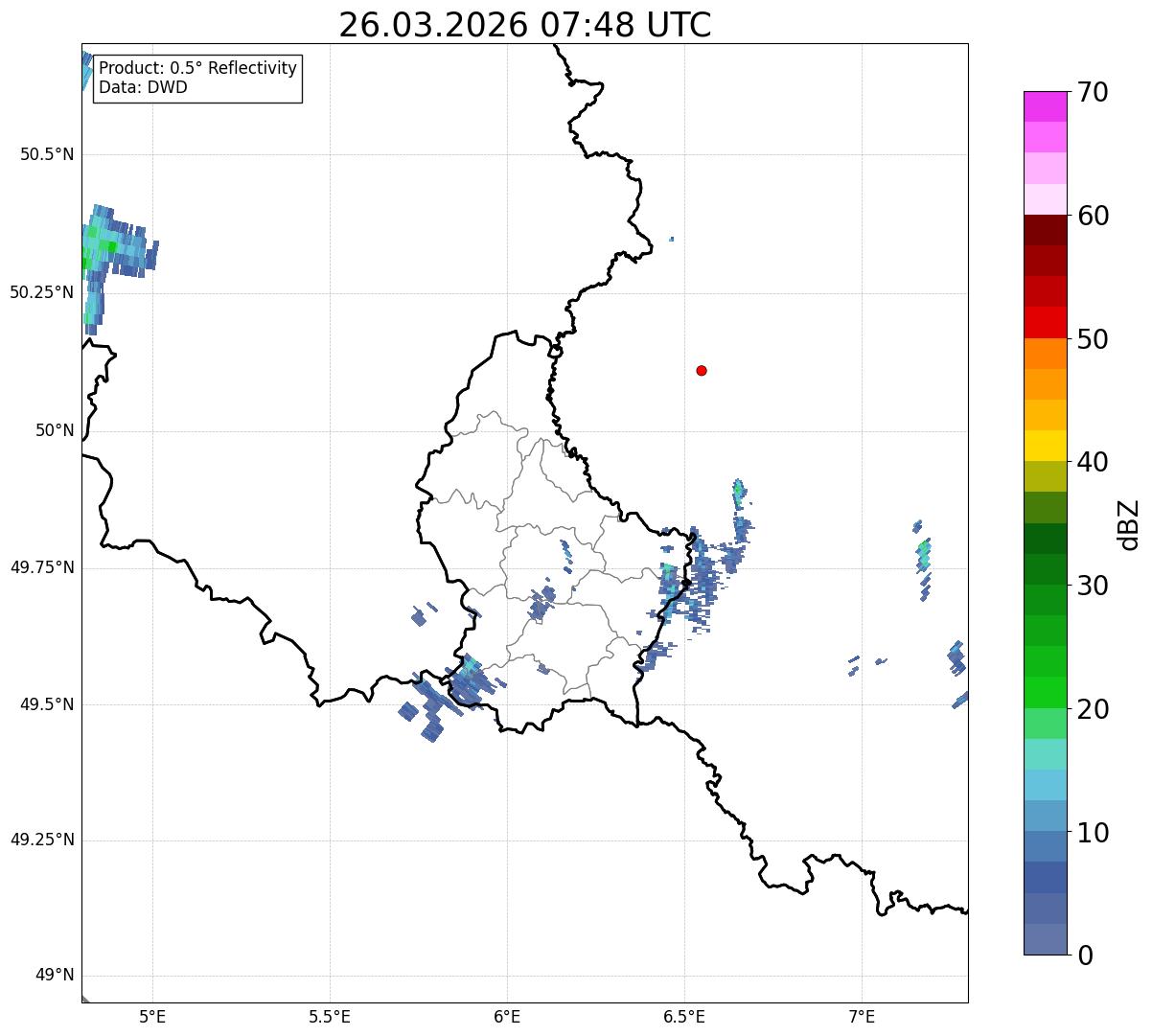Select the 49.25°N latitude label
Image resolution: width=1152 pixels, height=1036 pixels.
tap(42, 840)
